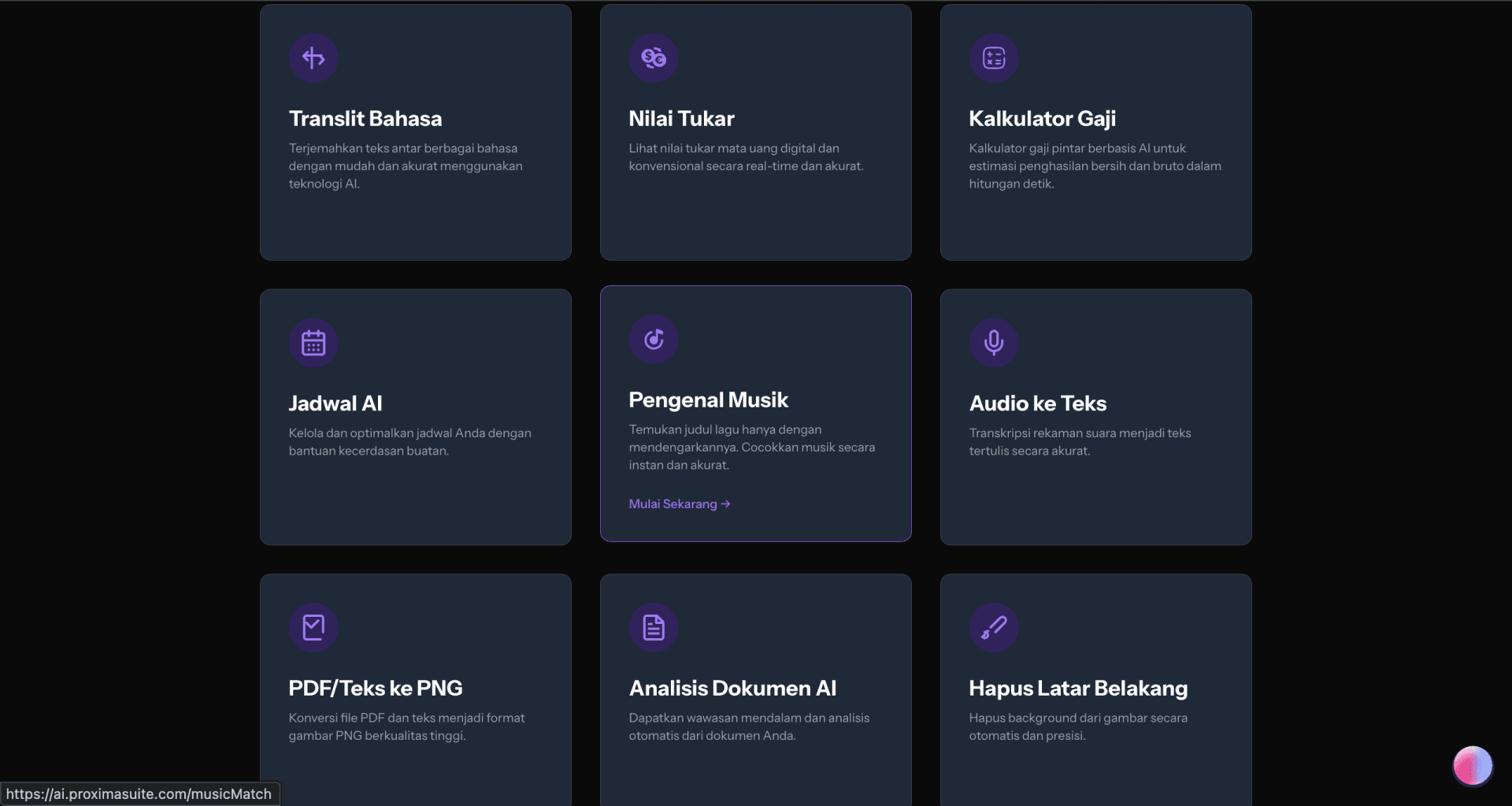This screenshot has height=806, width=1512.
Task: Click the Pengenal Musik music disc icon
Action: pyautogui.click(x=654, y=340)
